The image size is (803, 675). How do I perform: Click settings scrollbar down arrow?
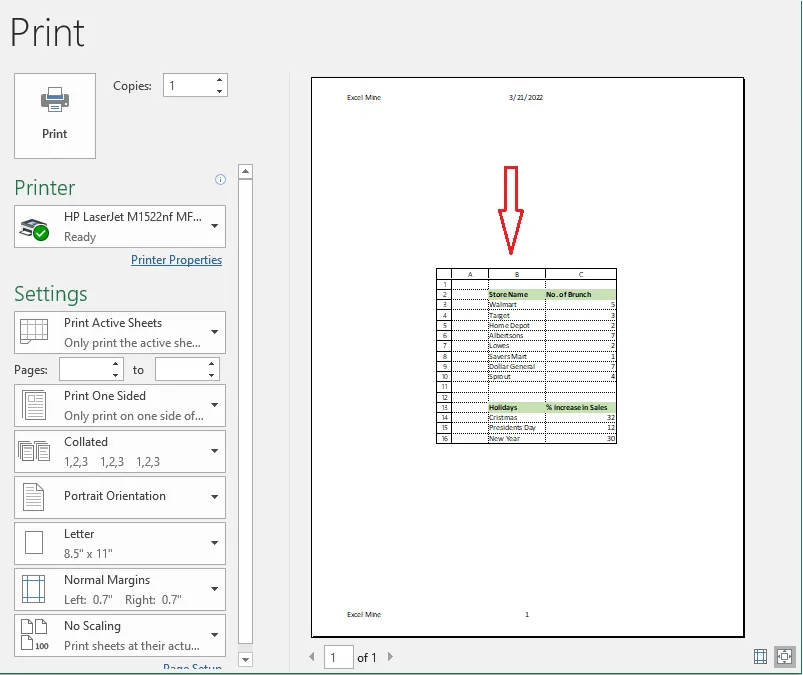(x=245, y=660)
